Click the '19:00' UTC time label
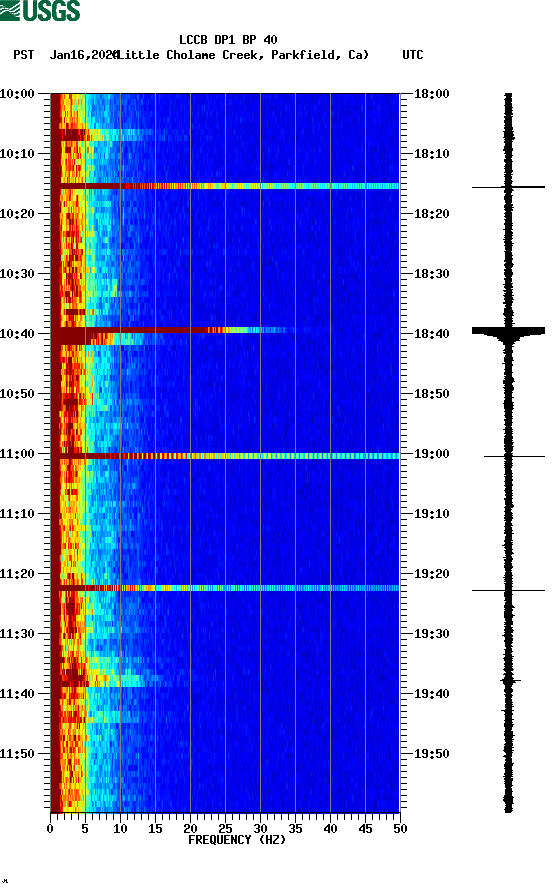The height and width of the screenshot is (892, 552). (x=431, y=453)
